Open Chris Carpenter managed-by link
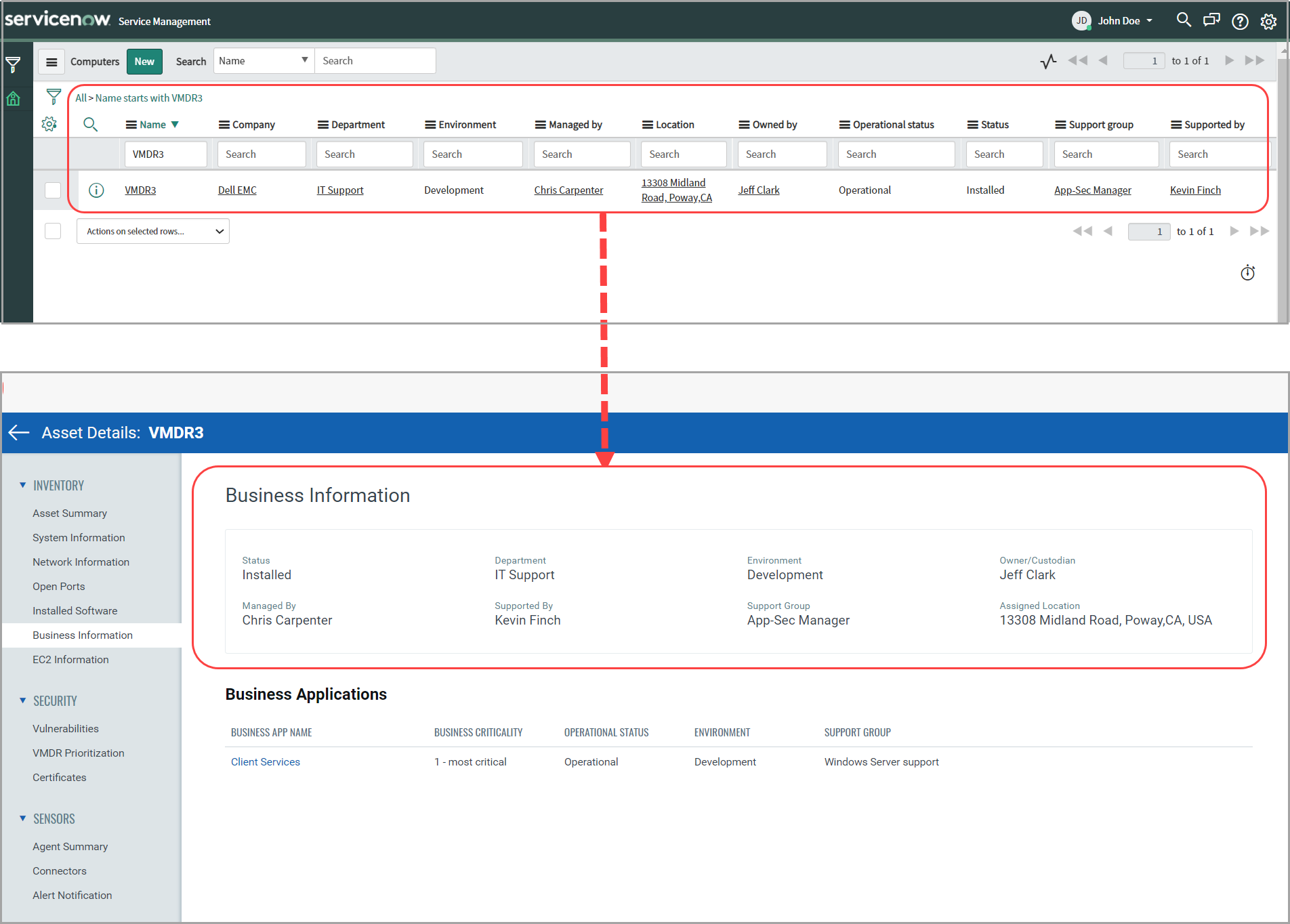This screenshot has width=1290, height=924. 568,190
